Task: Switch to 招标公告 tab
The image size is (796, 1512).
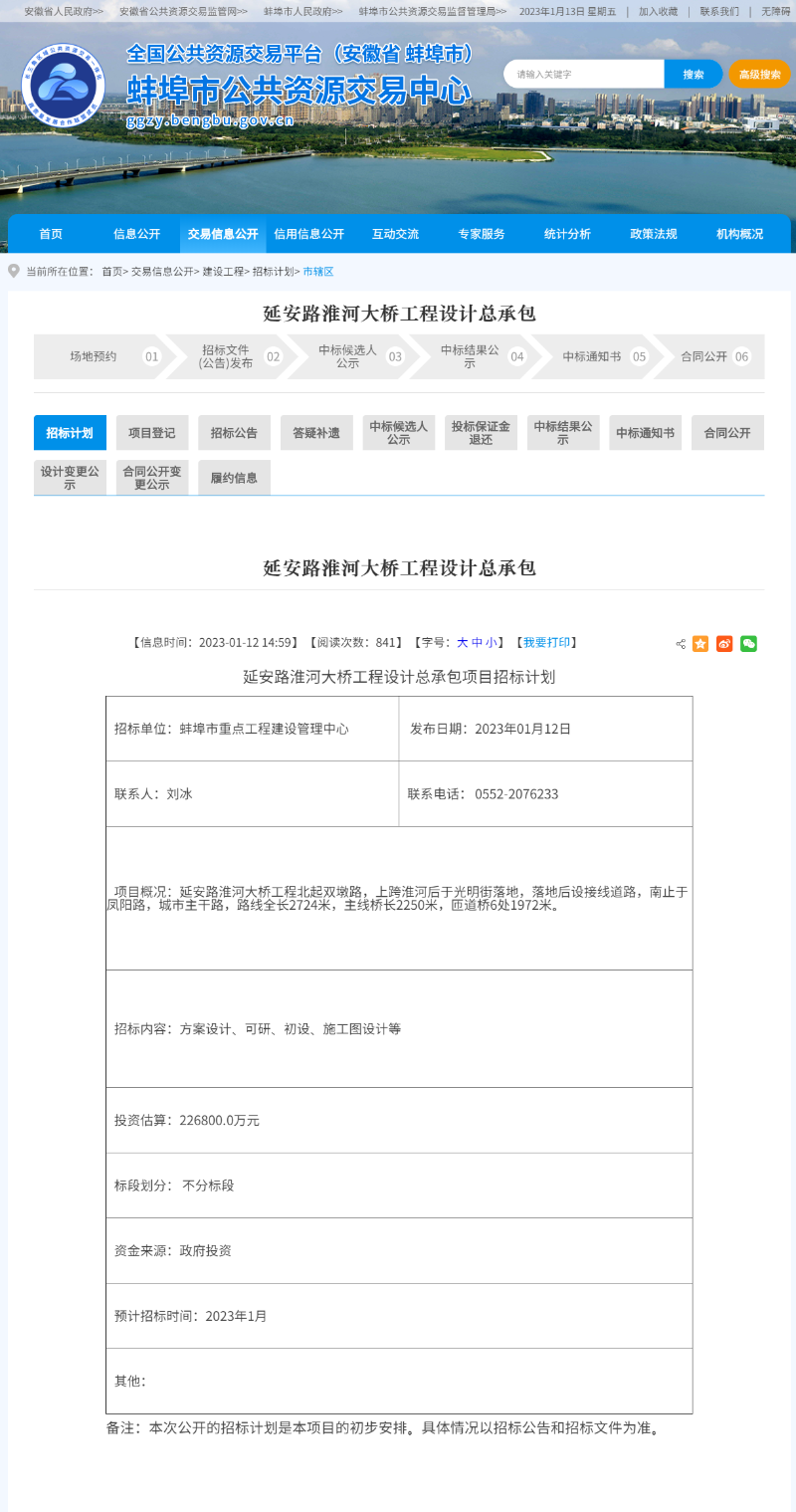Action: tap(234, 433)
